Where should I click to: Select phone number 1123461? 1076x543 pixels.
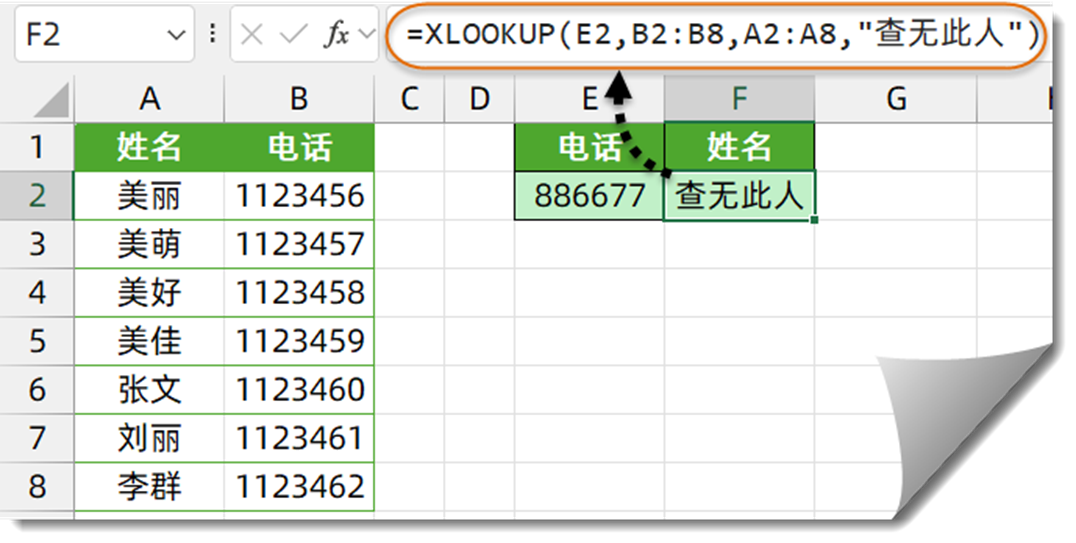click(299, 438)
